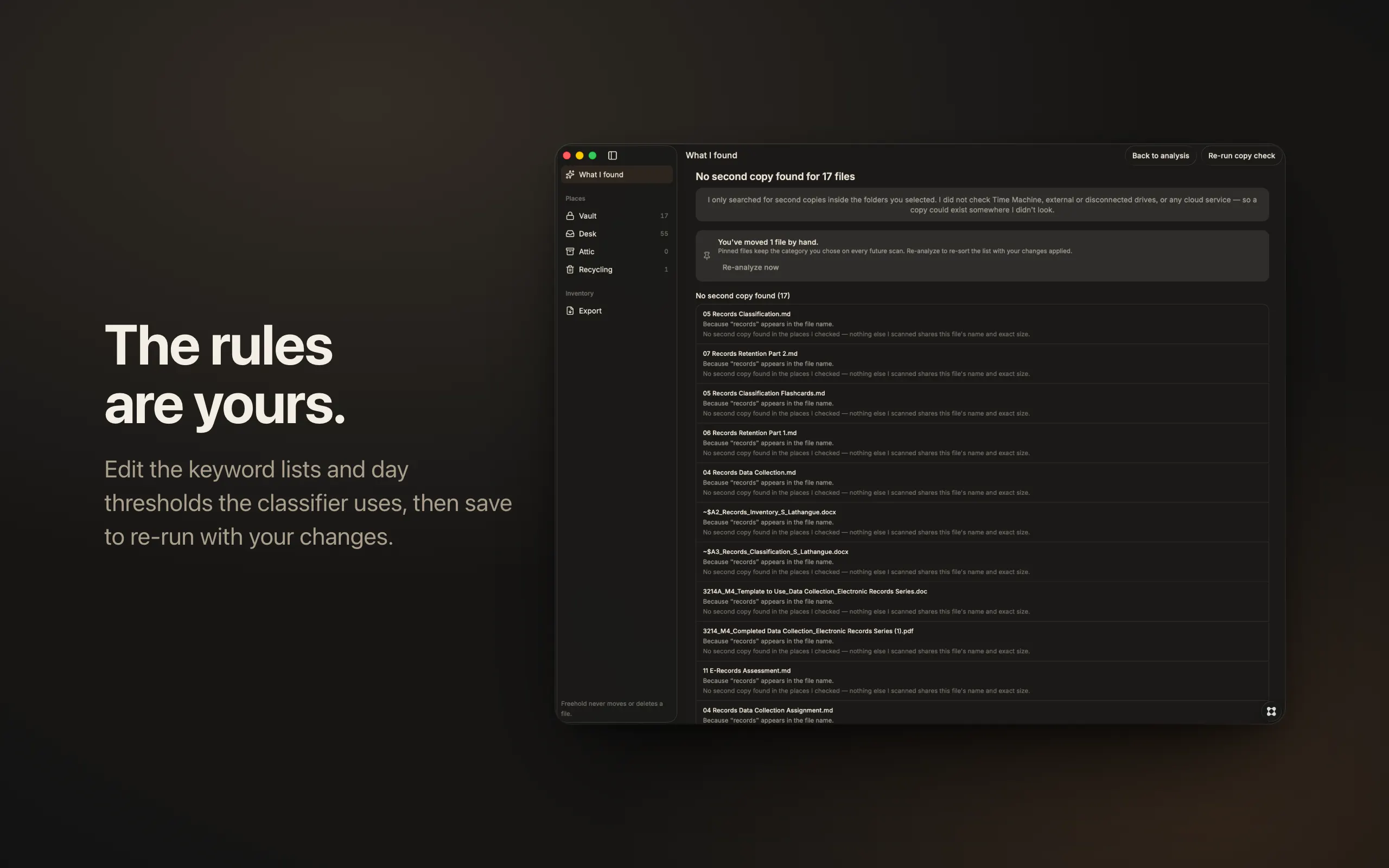Click No second copy found (17) heading
The height and width of the screenshot is (868, 1389).
click(742, 296)
